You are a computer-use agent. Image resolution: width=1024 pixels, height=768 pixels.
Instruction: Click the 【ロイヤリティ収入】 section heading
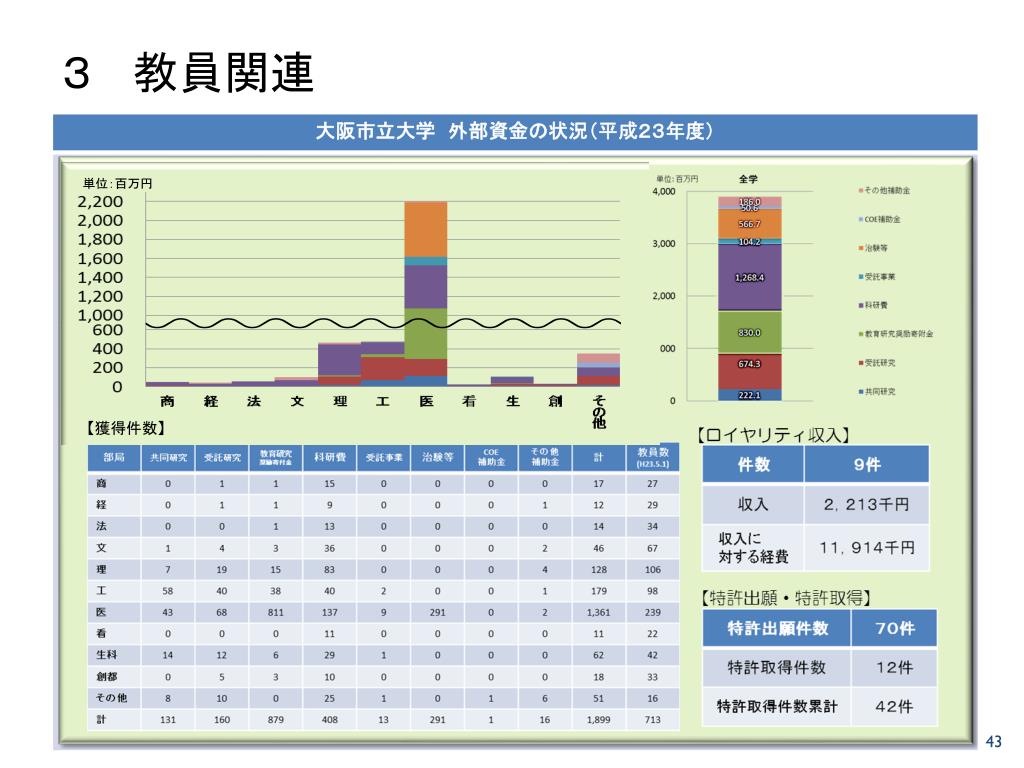[775, 436]
